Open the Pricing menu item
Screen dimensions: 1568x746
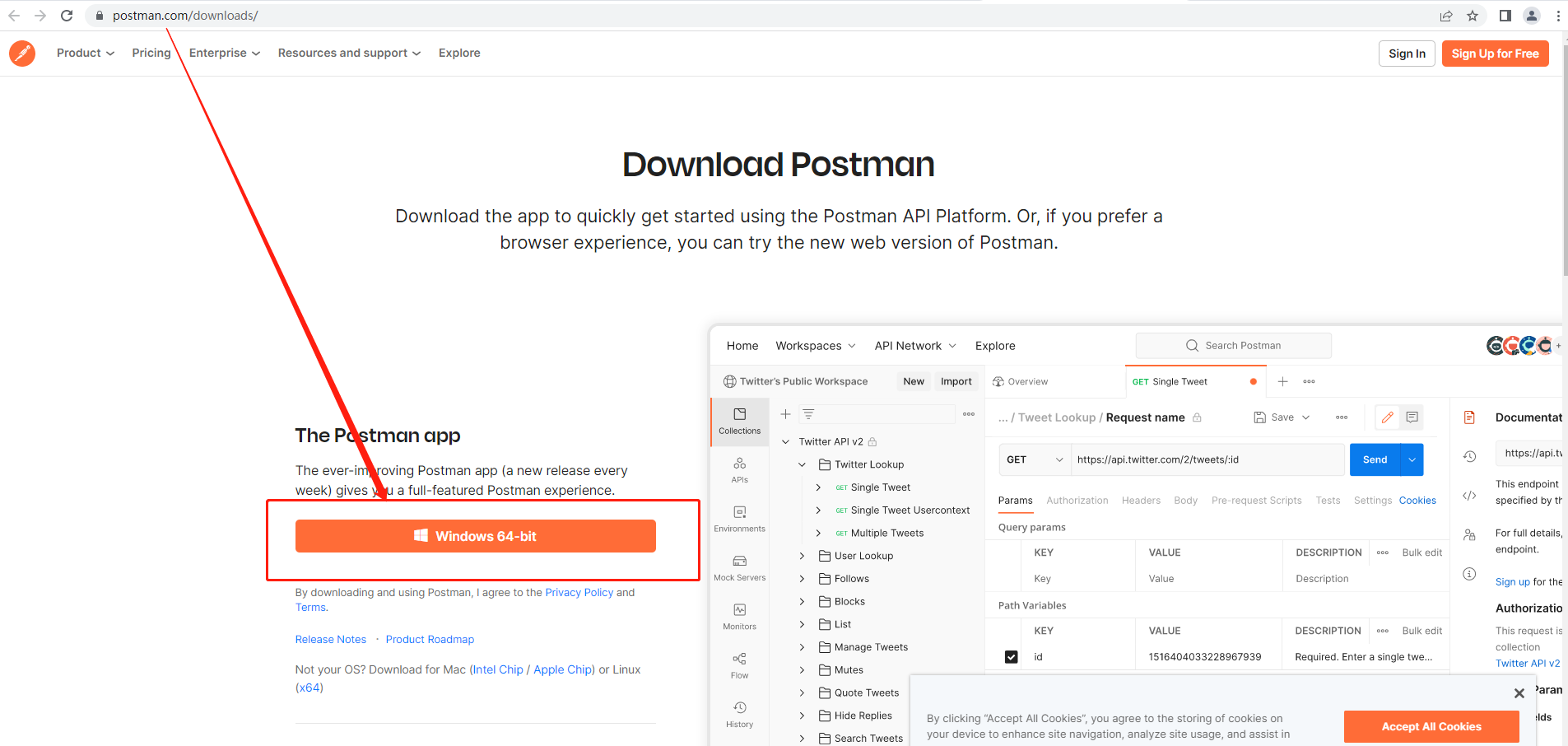click(151, 53)
